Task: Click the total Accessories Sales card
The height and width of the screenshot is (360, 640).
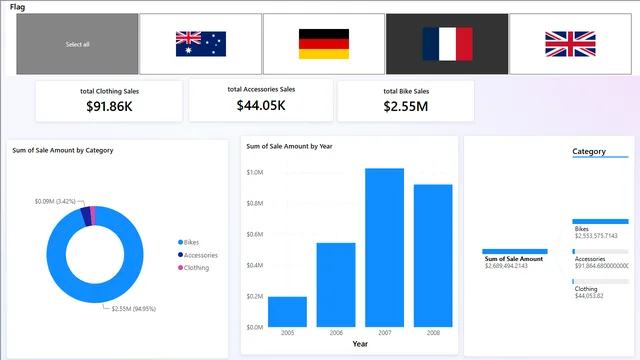Action: point(261,100)
